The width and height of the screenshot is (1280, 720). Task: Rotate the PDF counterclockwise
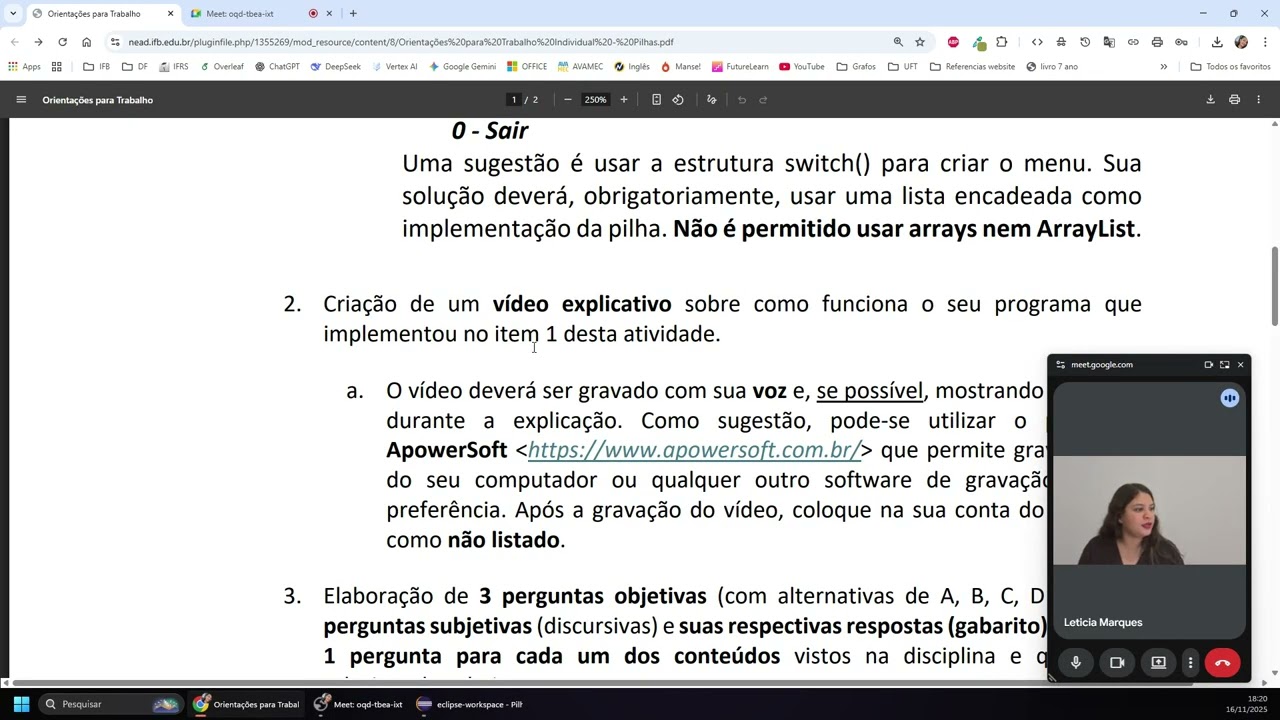[x=678, y=100]
